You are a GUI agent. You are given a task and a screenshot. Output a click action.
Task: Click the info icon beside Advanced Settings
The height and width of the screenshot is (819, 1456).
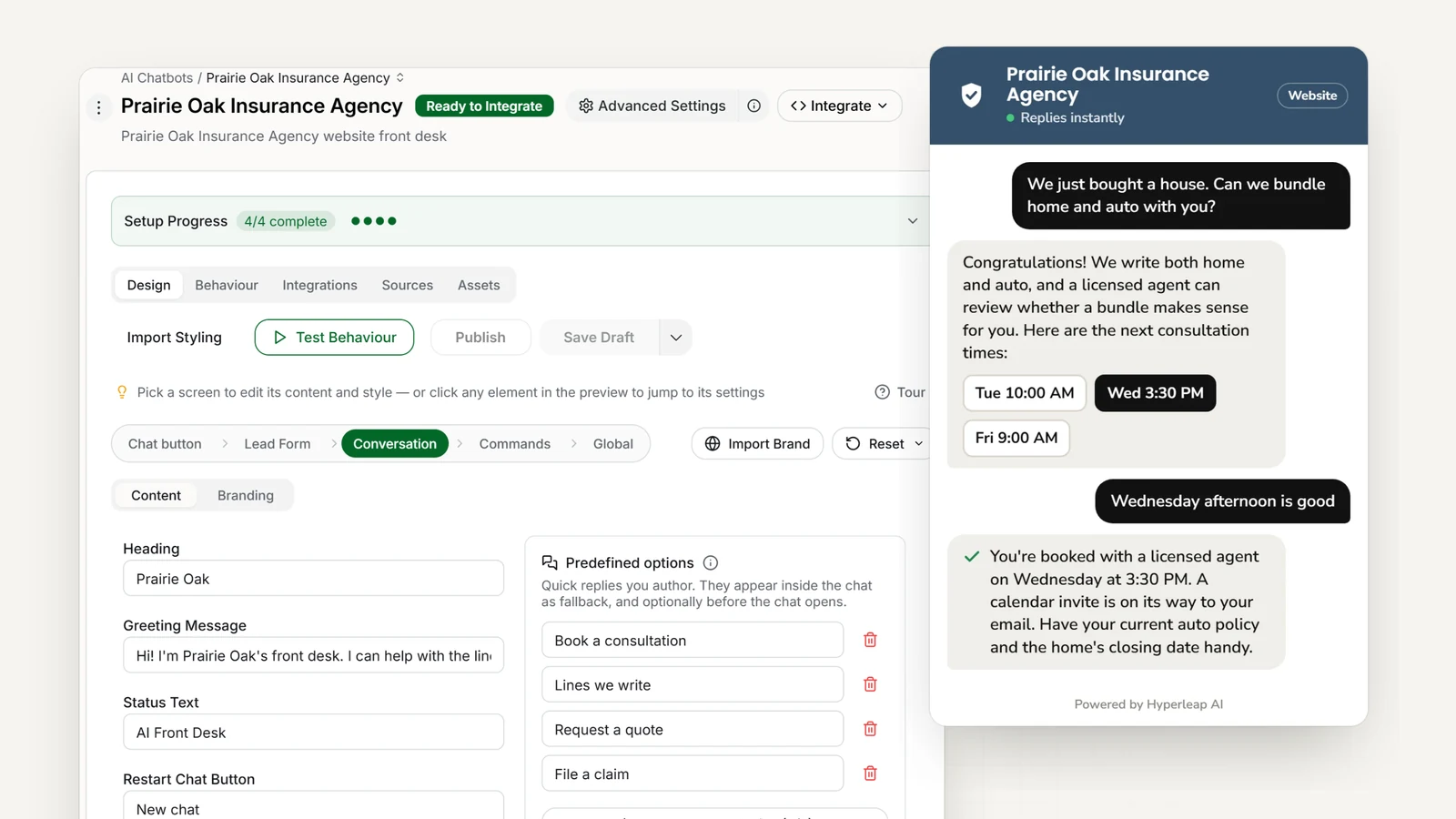click(753, 106)
